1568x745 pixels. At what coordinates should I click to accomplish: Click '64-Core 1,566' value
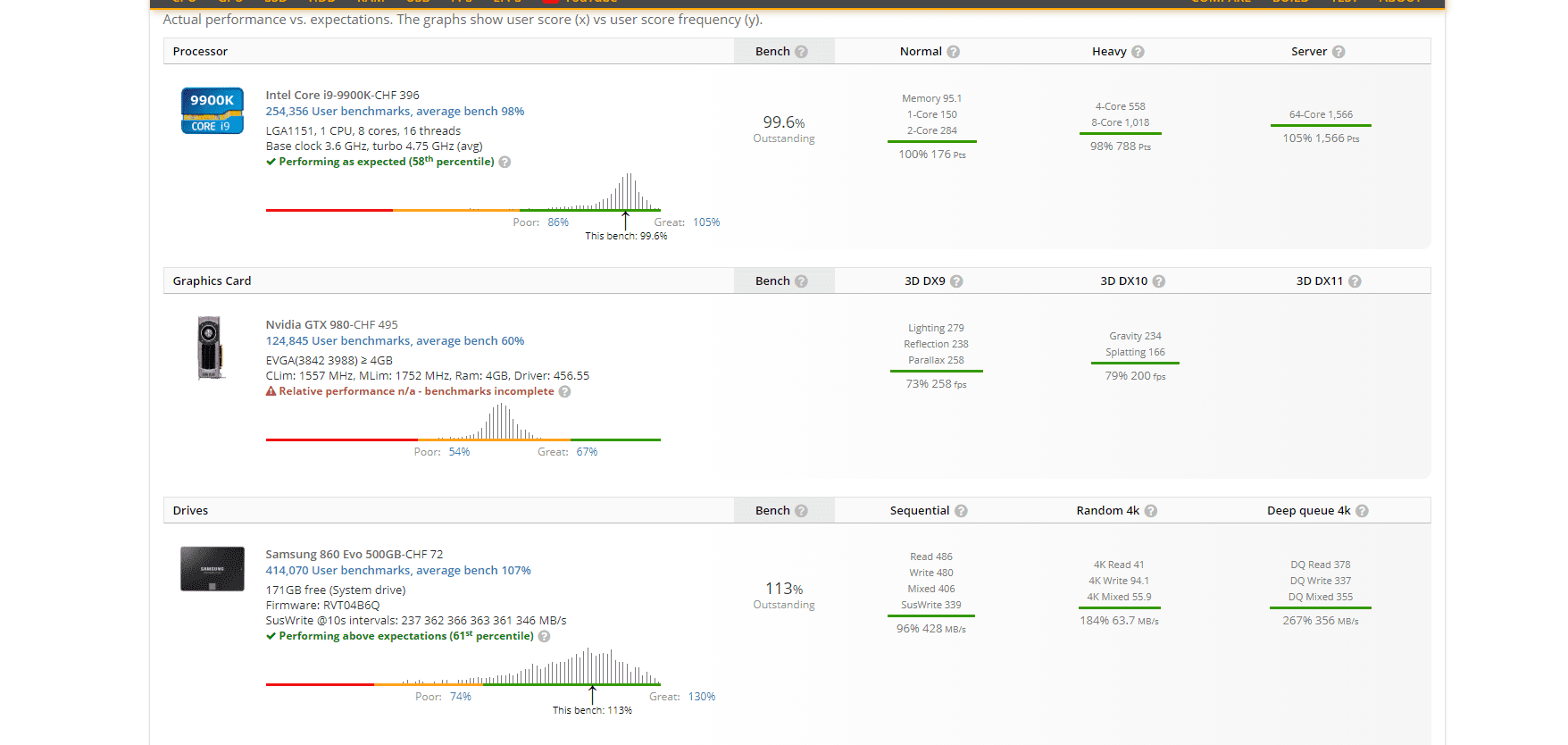click(1321, 115)
